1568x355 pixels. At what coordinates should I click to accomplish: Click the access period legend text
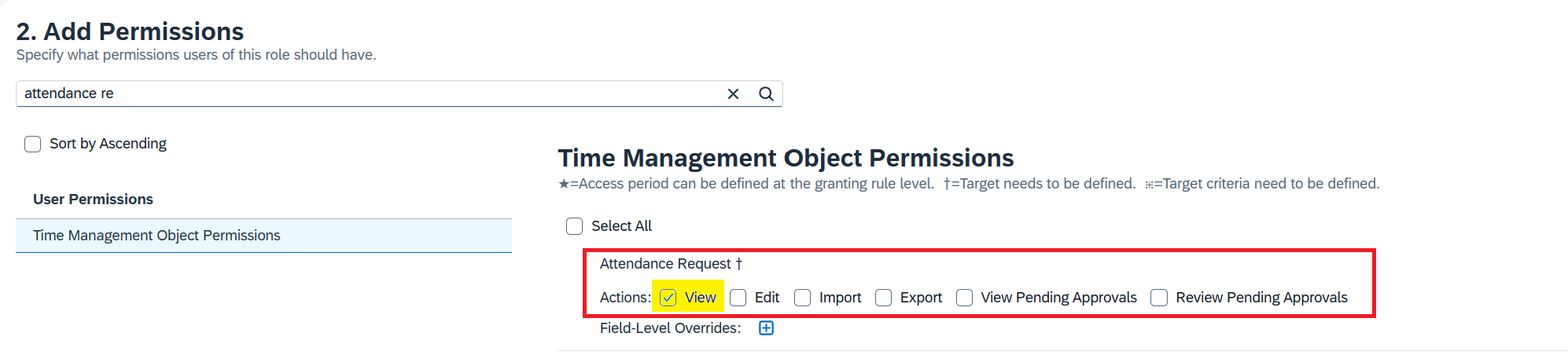click(x=746, y=184)
